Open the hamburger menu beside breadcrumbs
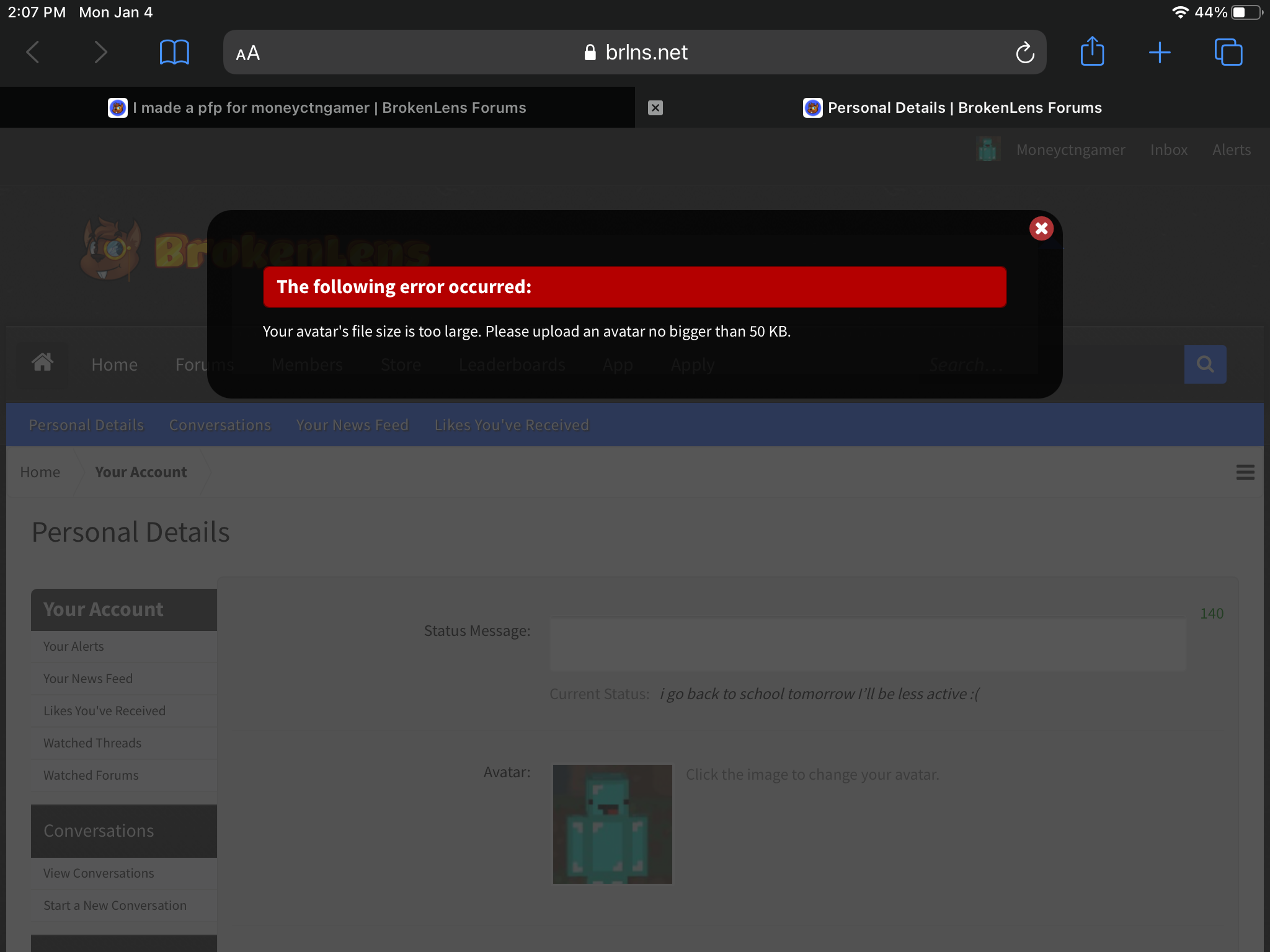1270x952 pixels. tap(1245, 472)
